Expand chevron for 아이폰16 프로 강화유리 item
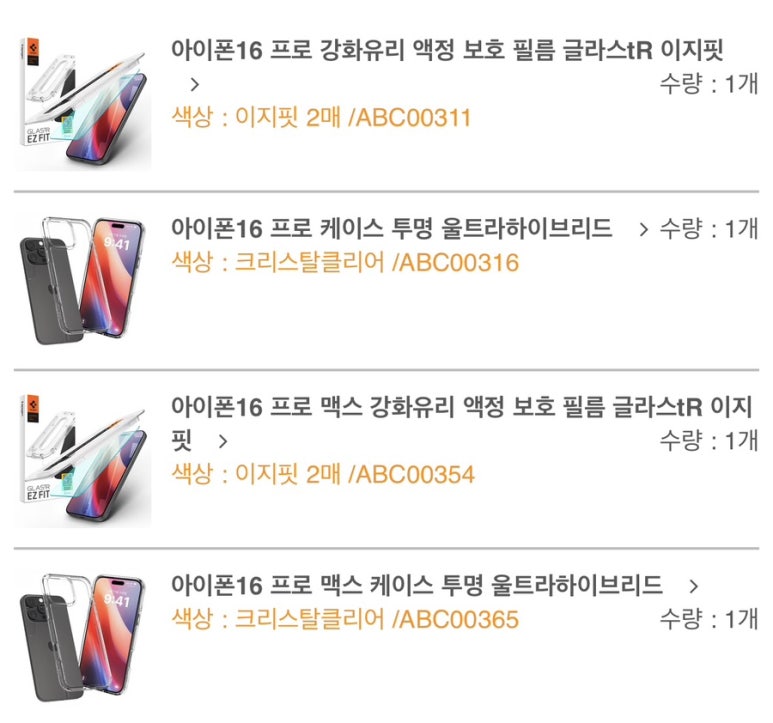Screen dimensions: 773x723 [x=195, y=85]
